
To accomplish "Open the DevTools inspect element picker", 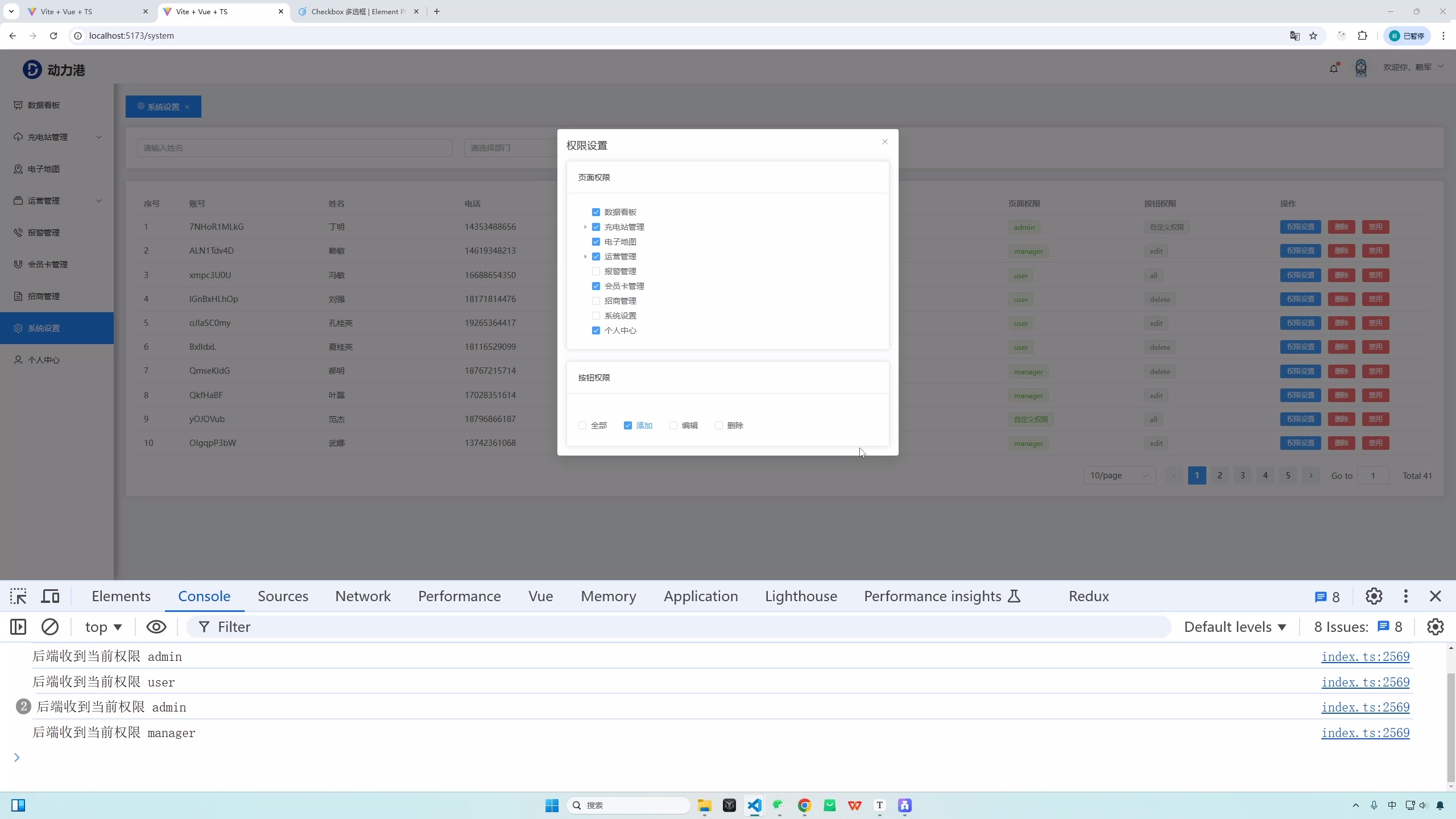I will [x=18, y=596].
